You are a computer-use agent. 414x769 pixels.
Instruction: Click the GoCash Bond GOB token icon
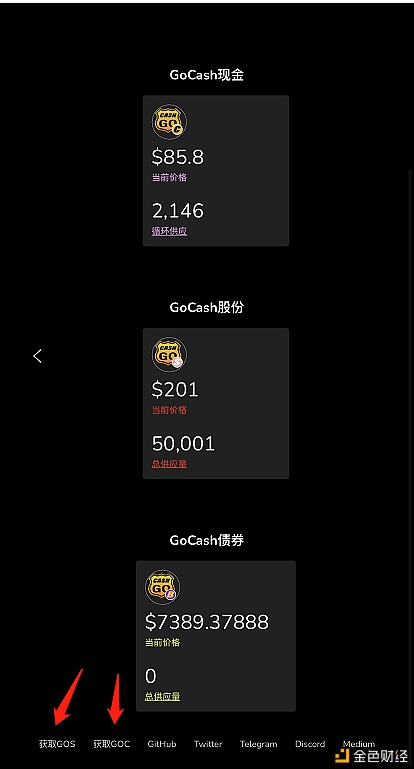(x=162, y=587)
